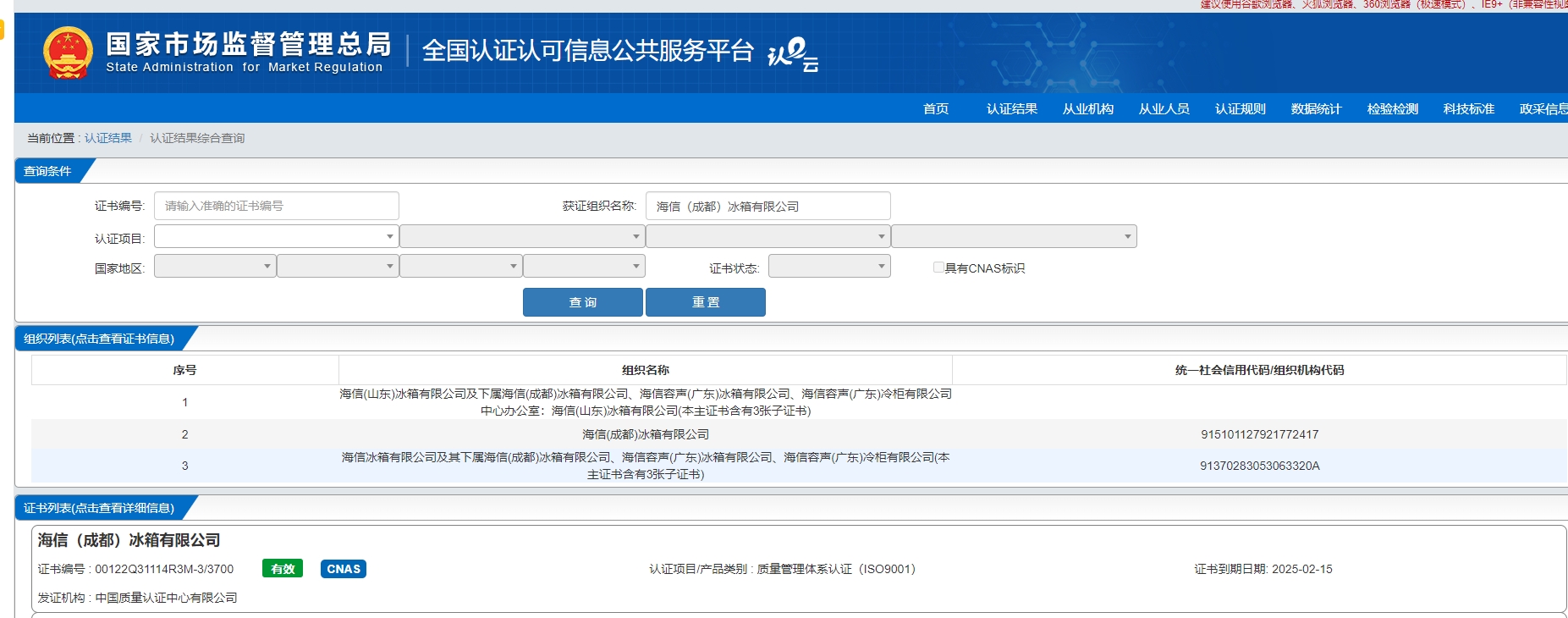Open the 证书状态 dropdown
Image resolution: width=1568 pixels, height=618 pixels.
pos(829,266)
